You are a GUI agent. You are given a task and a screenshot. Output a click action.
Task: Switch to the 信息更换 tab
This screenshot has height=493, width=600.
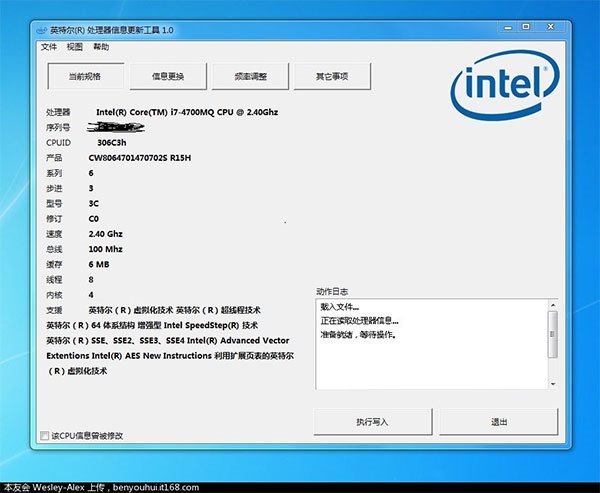[x=168, y=76]
